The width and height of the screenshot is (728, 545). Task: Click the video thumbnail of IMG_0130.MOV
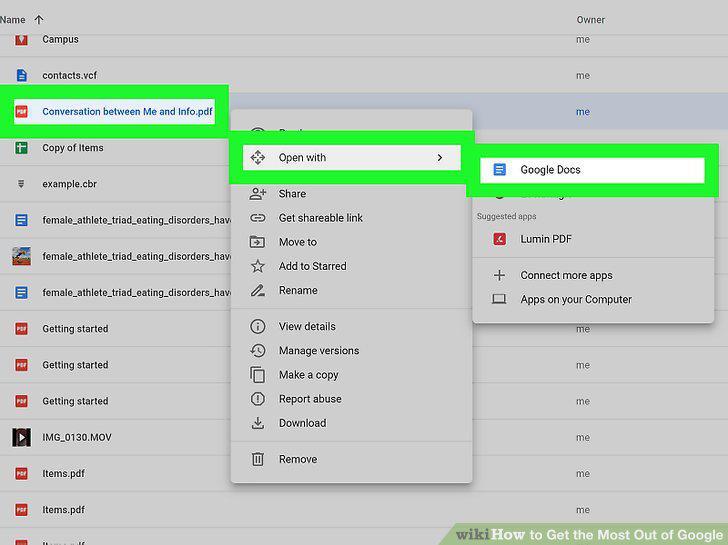(21, 437)
